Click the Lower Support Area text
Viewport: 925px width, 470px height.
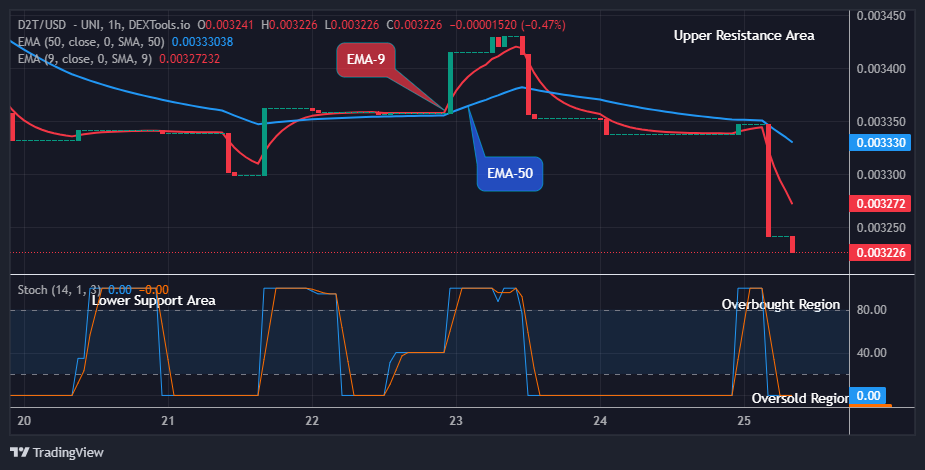coord(153,300)
